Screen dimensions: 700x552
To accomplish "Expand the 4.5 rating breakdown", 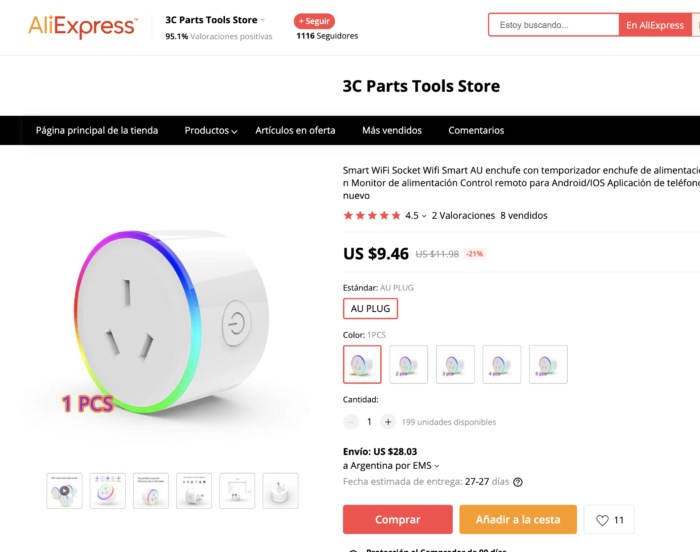I will [416, 216].
